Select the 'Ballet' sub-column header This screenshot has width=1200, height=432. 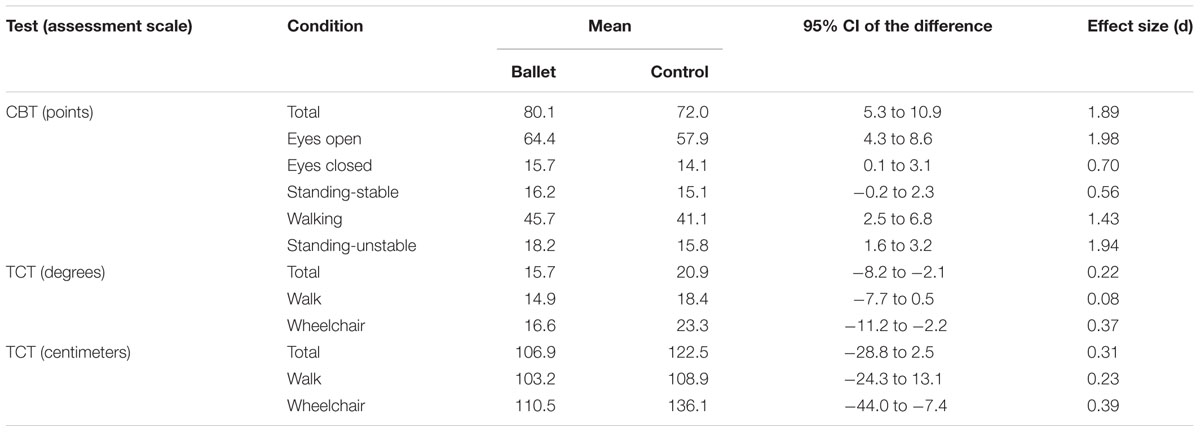[x=532, y=72]
